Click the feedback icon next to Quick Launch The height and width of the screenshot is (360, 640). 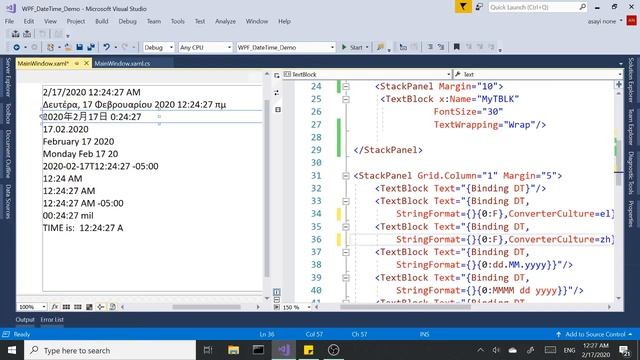pyautogui.click(x=479, y=7)
